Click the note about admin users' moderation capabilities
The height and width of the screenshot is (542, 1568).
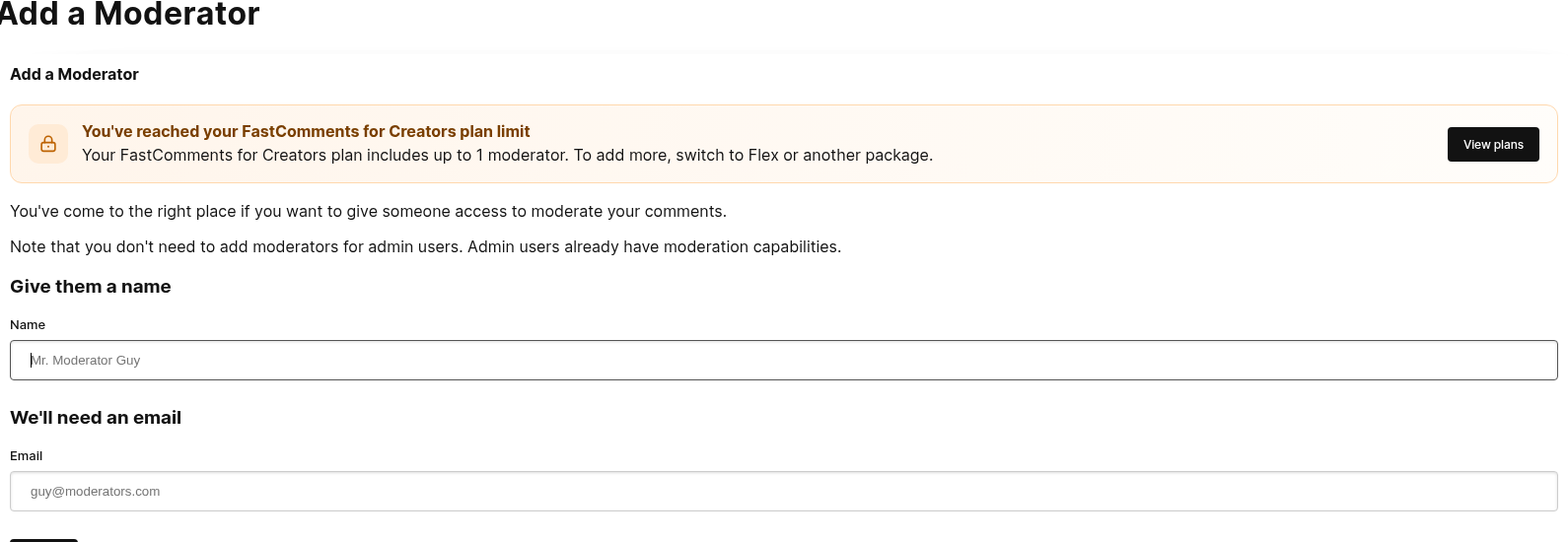[425, 246]
